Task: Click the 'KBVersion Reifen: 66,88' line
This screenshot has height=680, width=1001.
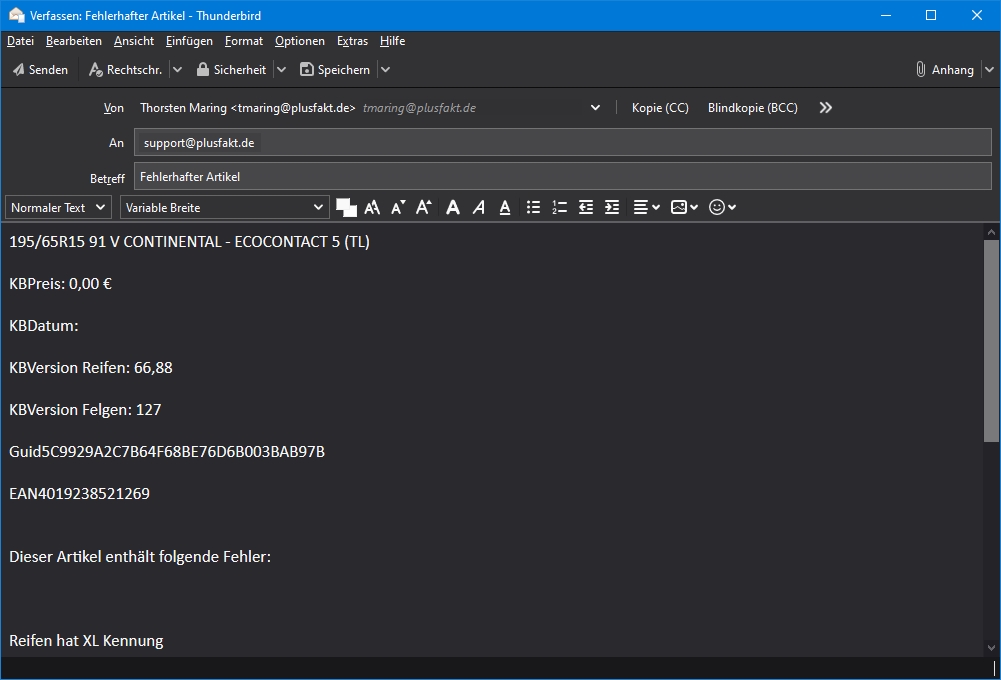Action: pos(91,368)
